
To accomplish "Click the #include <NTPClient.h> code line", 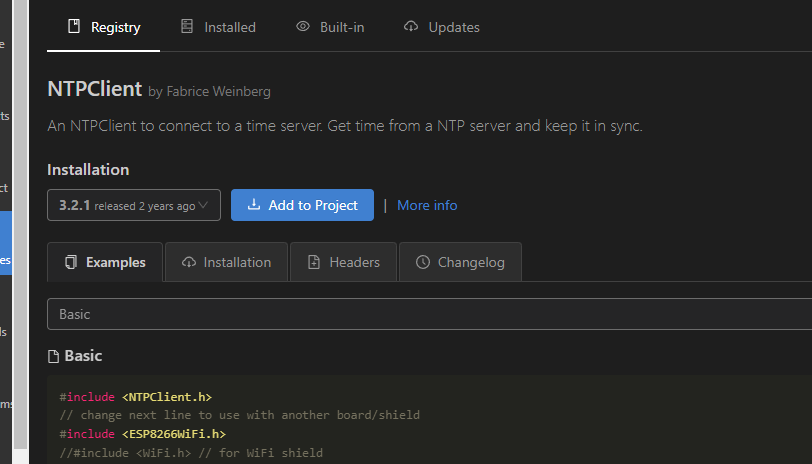I will point(136,397).
